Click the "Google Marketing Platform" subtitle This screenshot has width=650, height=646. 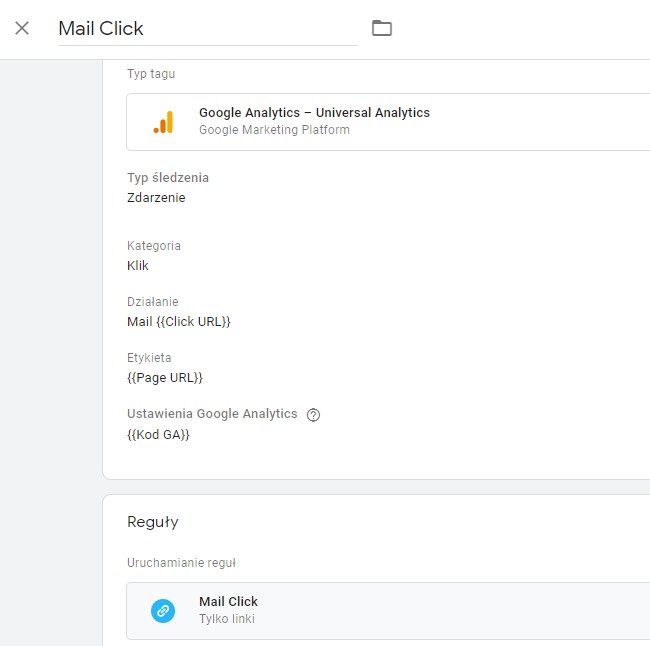coord(274,130)
